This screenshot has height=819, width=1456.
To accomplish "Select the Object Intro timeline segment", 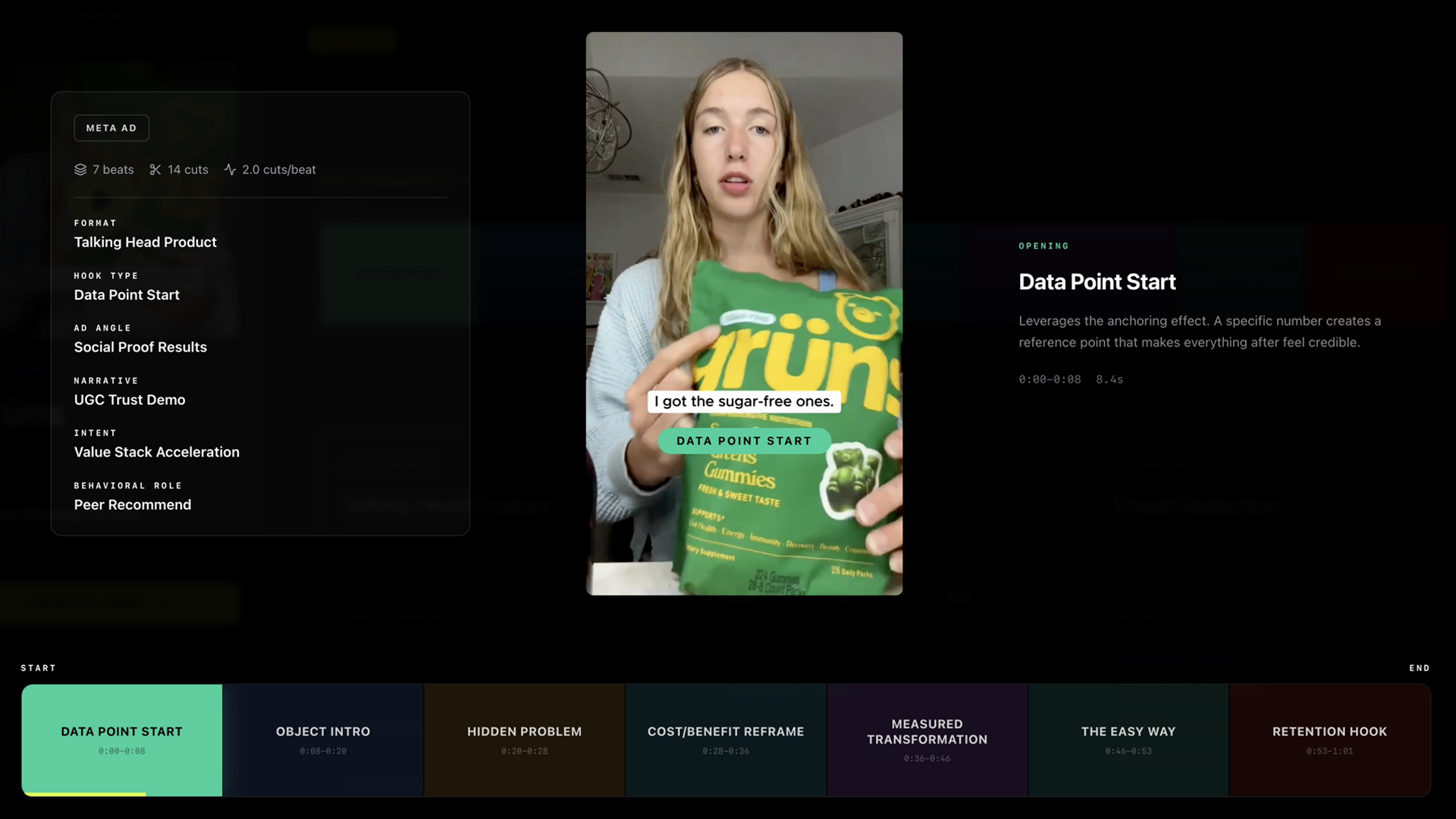I will pos(323,740).
